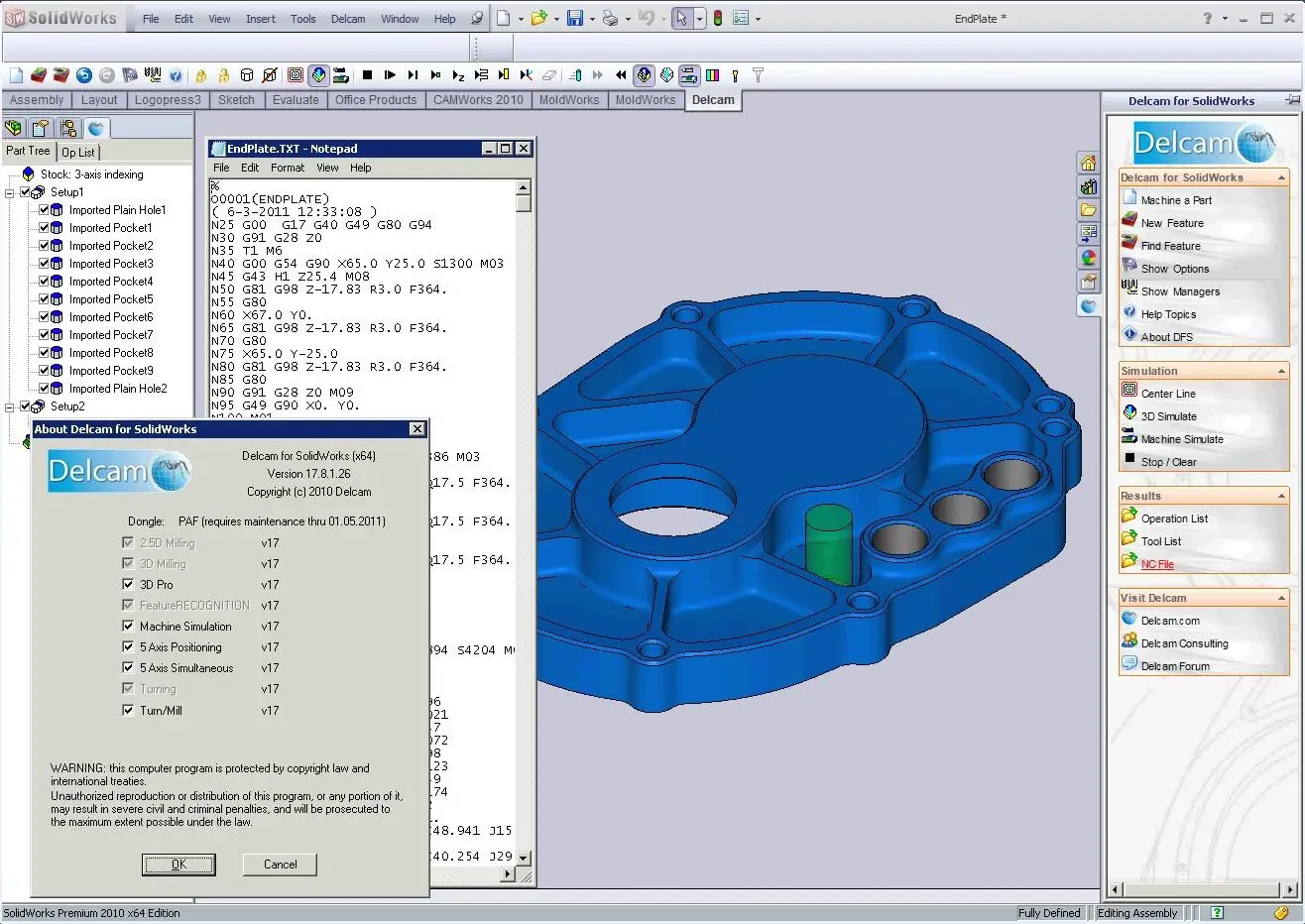This screenshot has width=1305, height=924.
Task: Open the Delcam menu in menu bar
Action: [348, 19]
